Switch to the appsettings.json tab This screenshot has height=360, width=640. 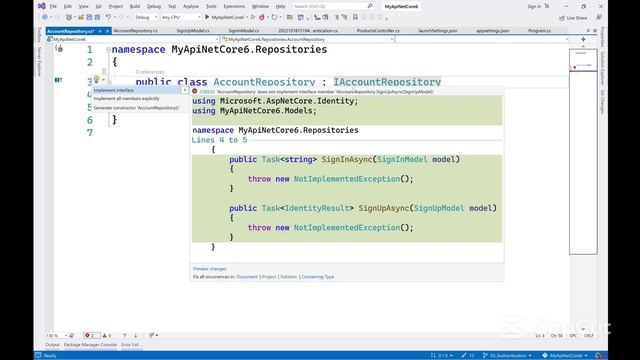[x=493, y=31]
